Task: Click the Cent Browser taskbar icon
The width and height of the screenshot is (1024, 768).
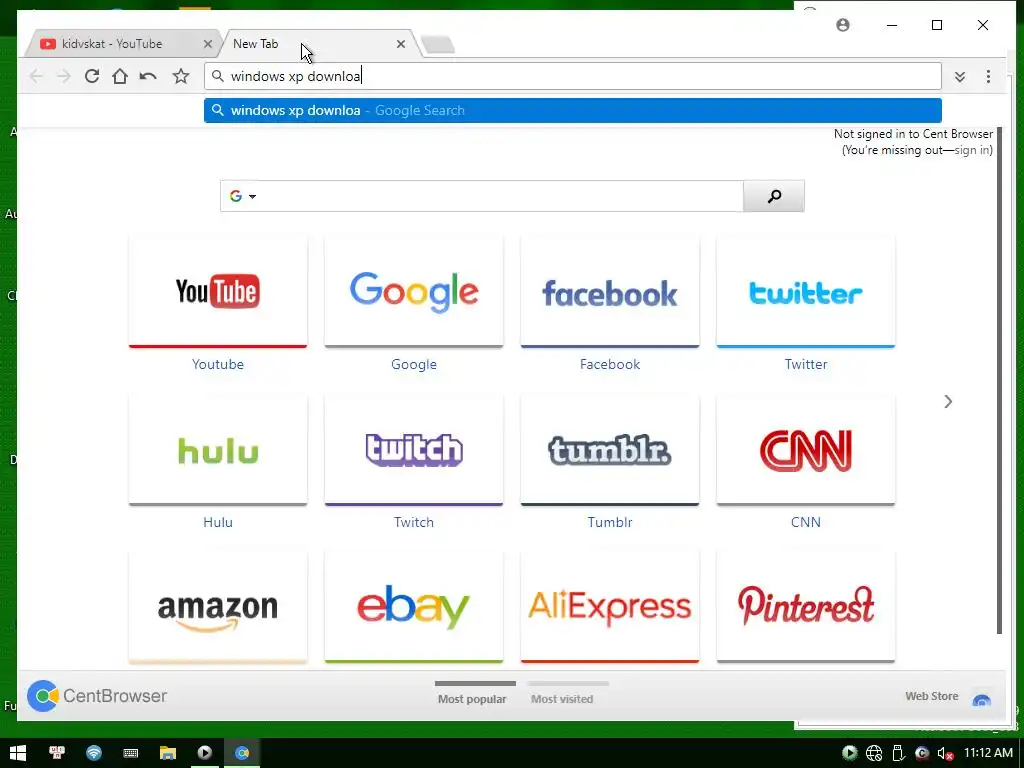Action: [242, 753]
